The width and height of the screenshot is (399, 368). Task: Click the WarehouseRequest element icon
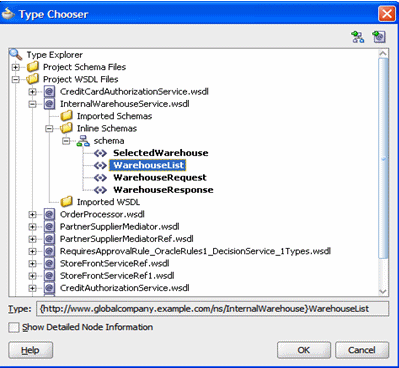tap(100, 178)
